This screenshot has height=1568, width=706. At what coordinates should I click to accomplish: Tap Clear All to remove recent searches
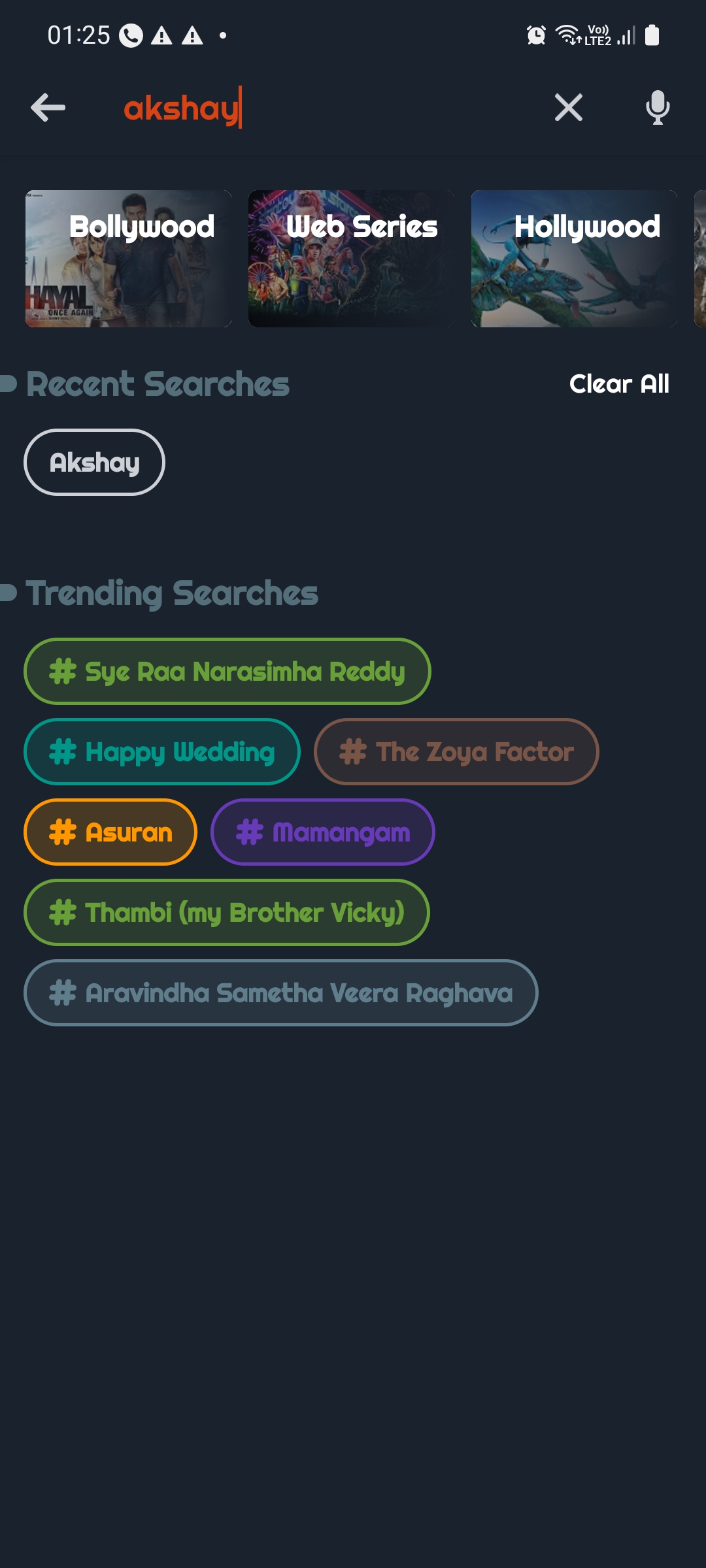618,384
